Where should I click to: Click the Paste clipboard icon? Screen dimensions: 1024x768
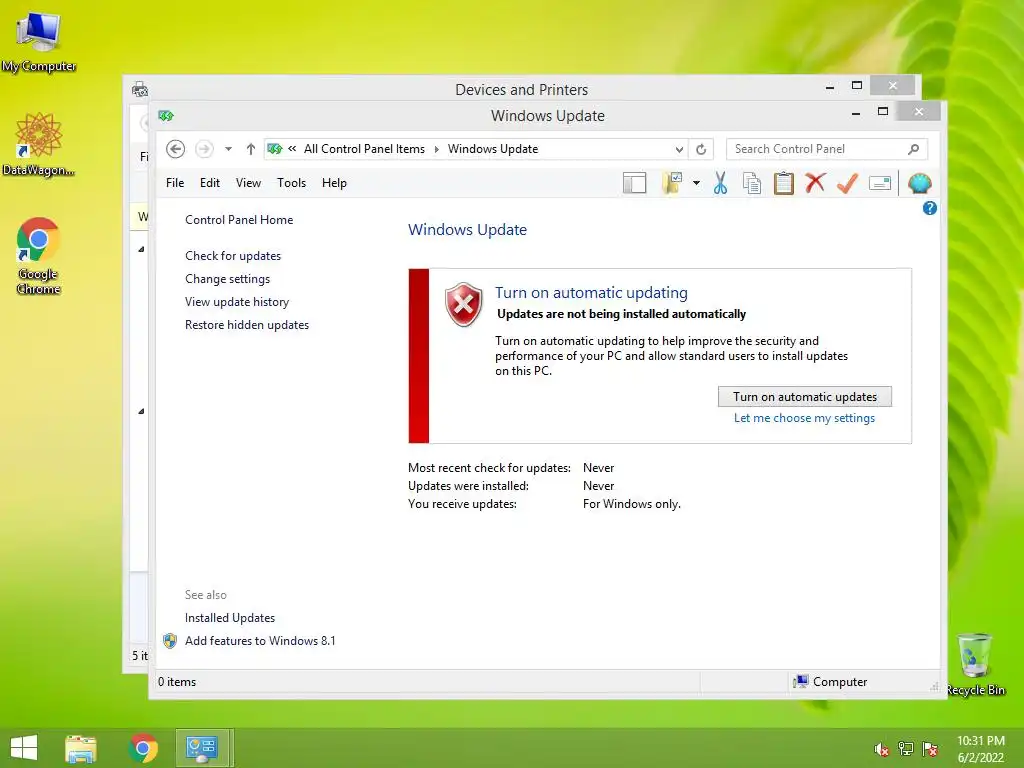(x=784, y=184)
